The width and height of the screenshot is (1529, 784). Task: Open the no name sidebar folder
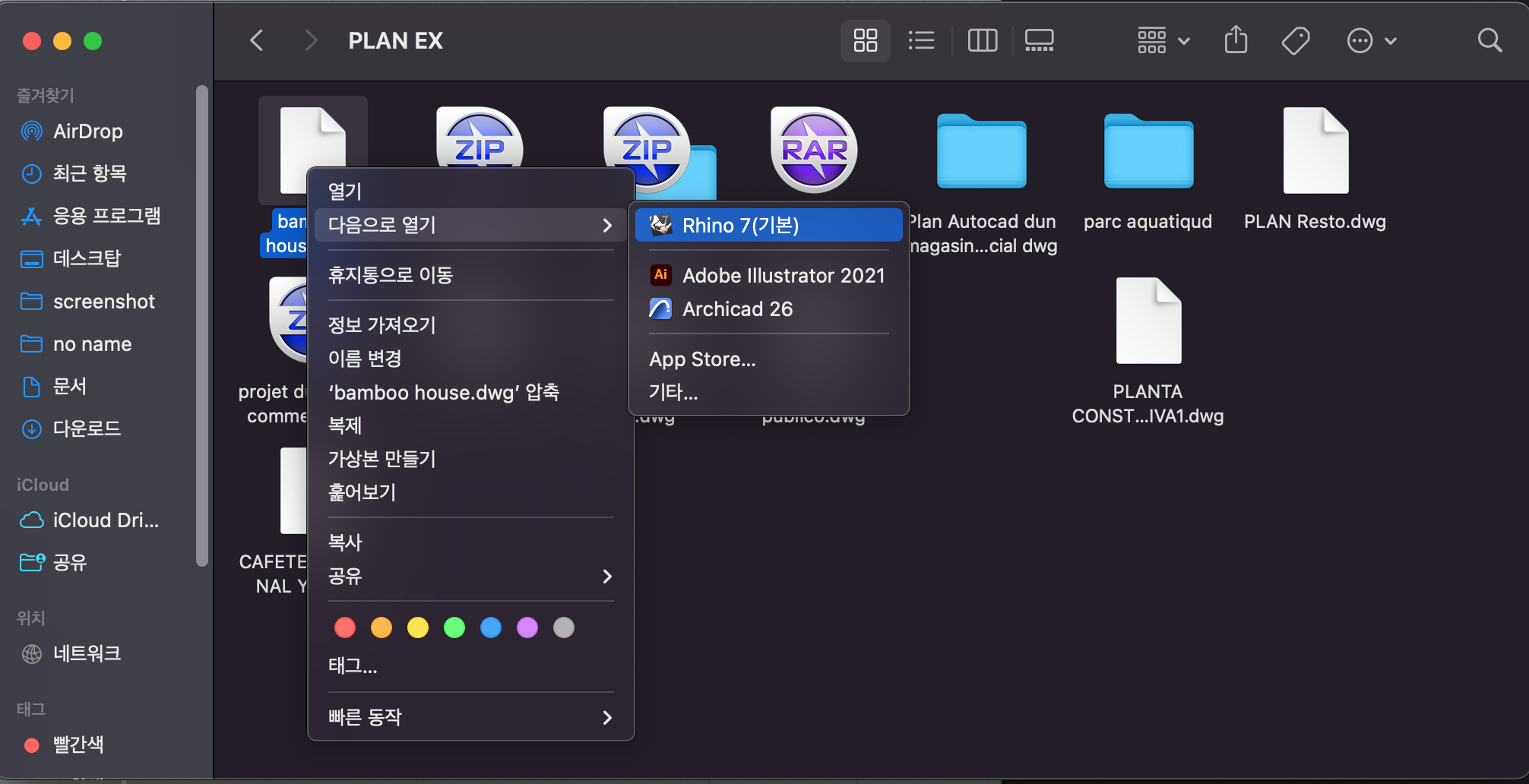coord(92,344)
